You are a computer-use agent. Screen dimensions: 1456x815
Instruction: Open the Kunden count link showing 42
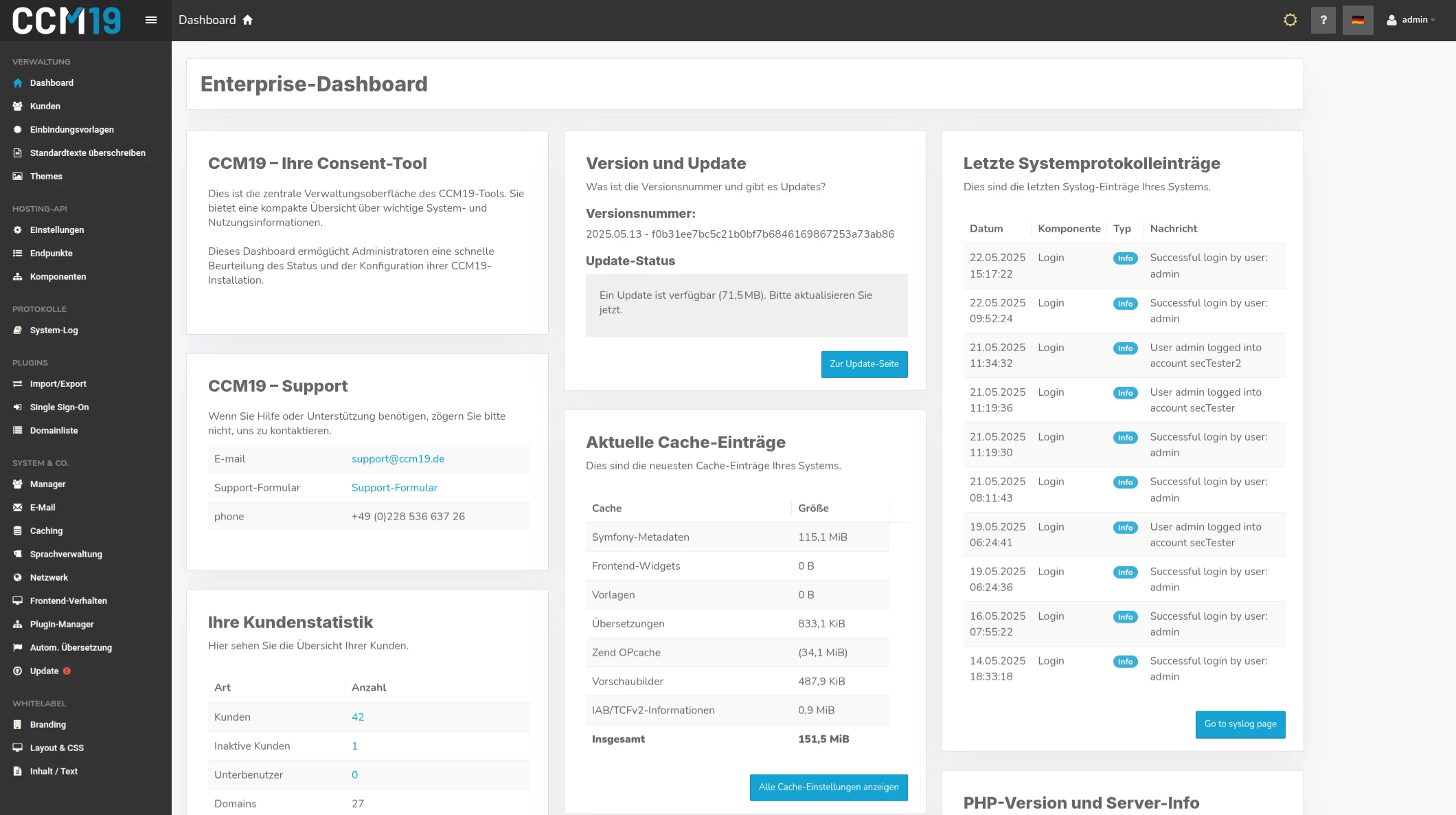358,717
